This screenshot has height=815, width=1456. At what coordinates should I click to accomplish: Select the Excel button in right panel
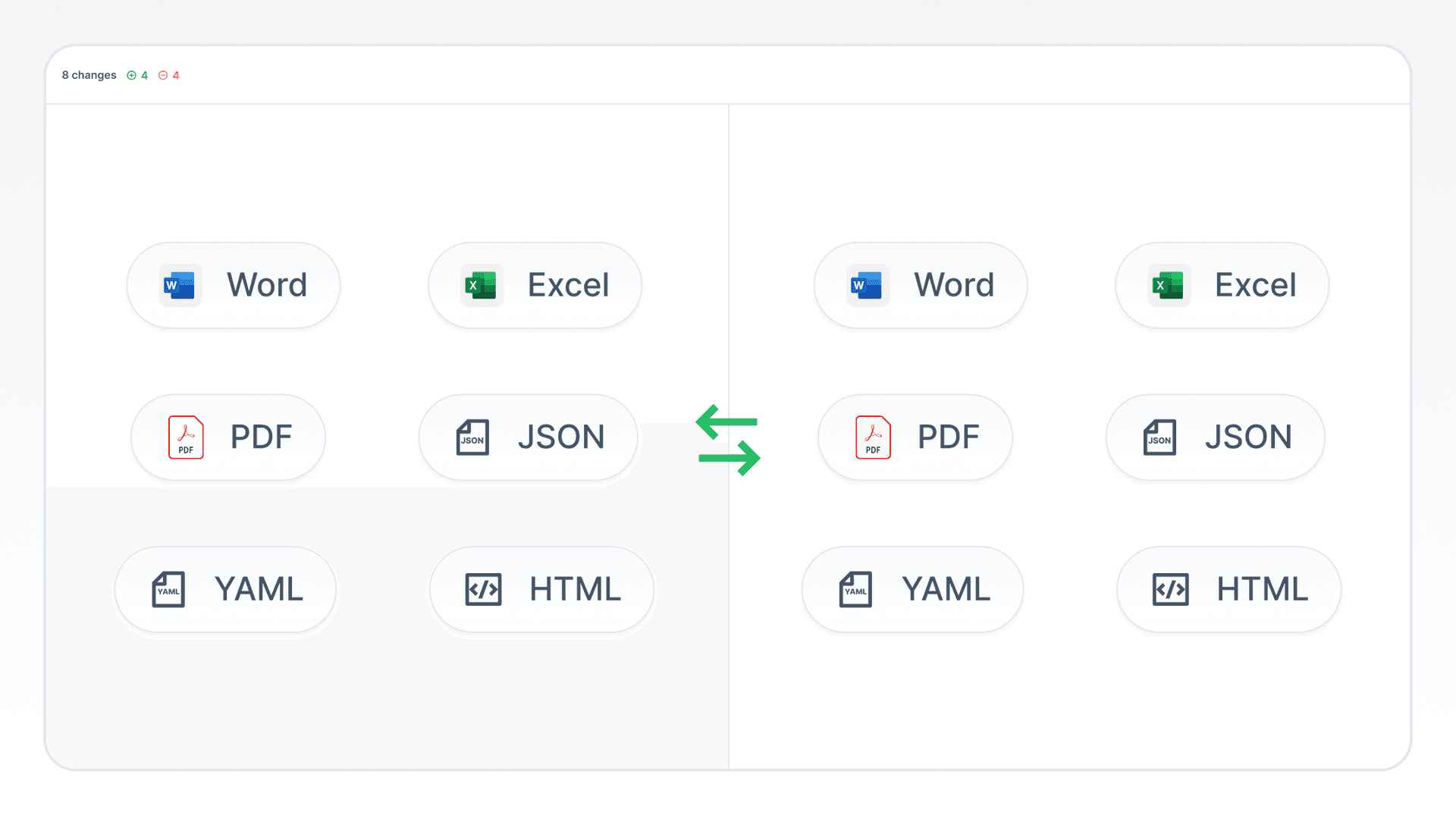pos(1222,286)
